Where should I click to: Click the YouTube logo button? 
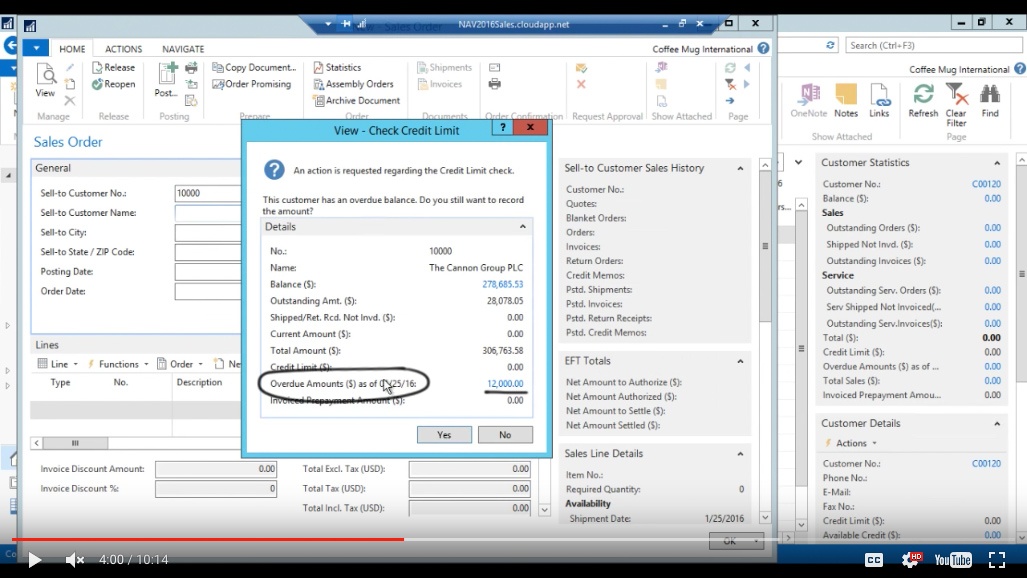click(x=953, y=560)
